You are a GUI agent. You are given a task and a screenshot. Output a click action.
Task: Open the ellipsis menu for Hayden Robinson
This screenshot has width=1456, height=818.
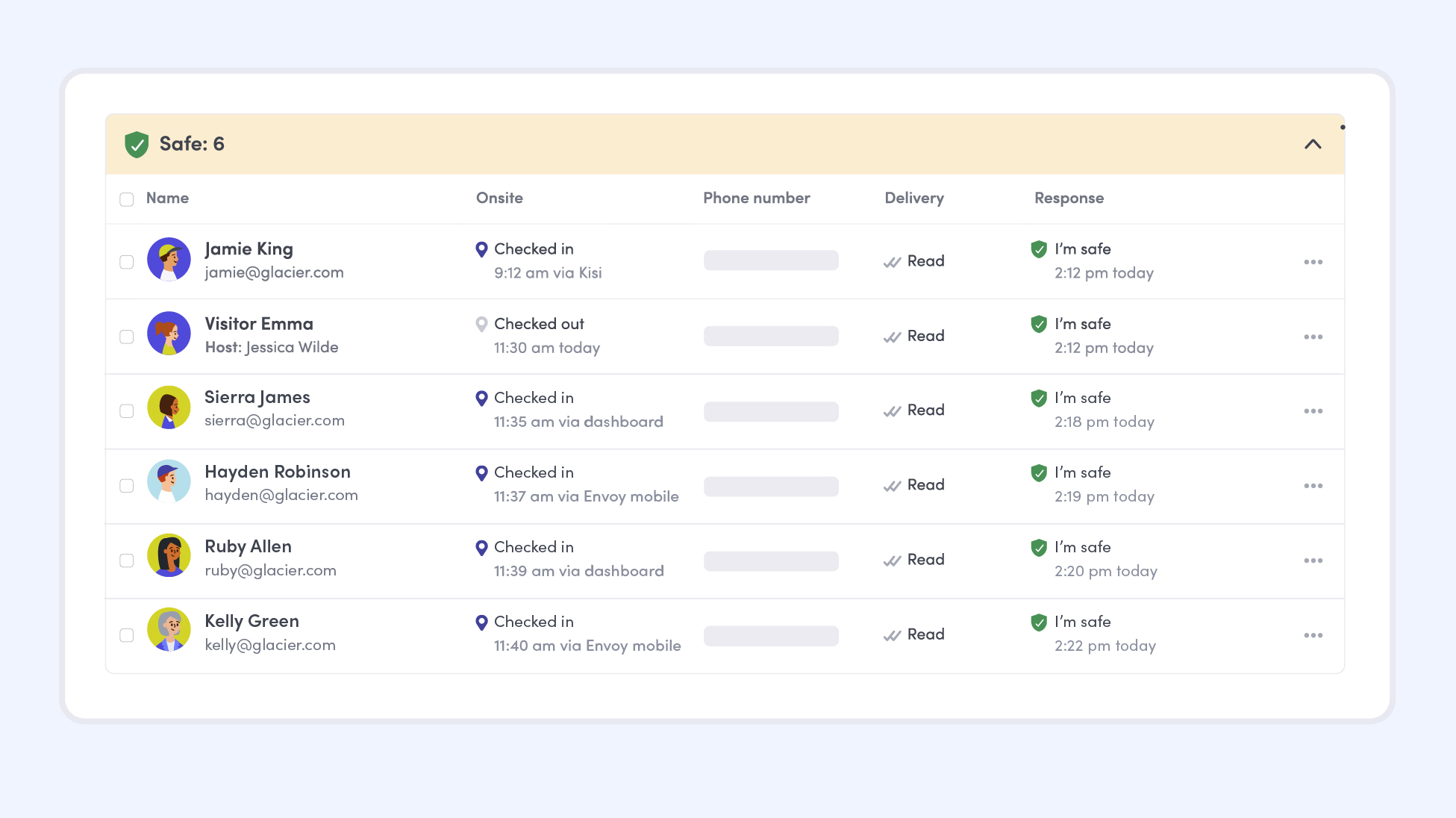(x=1313, y=486)
